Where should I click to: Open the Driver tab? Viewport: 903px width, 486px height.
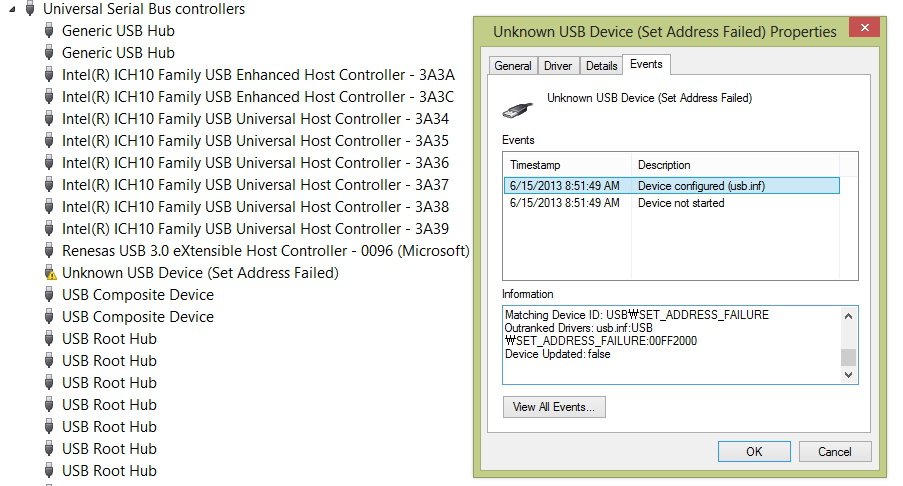[x=558, y=66]
